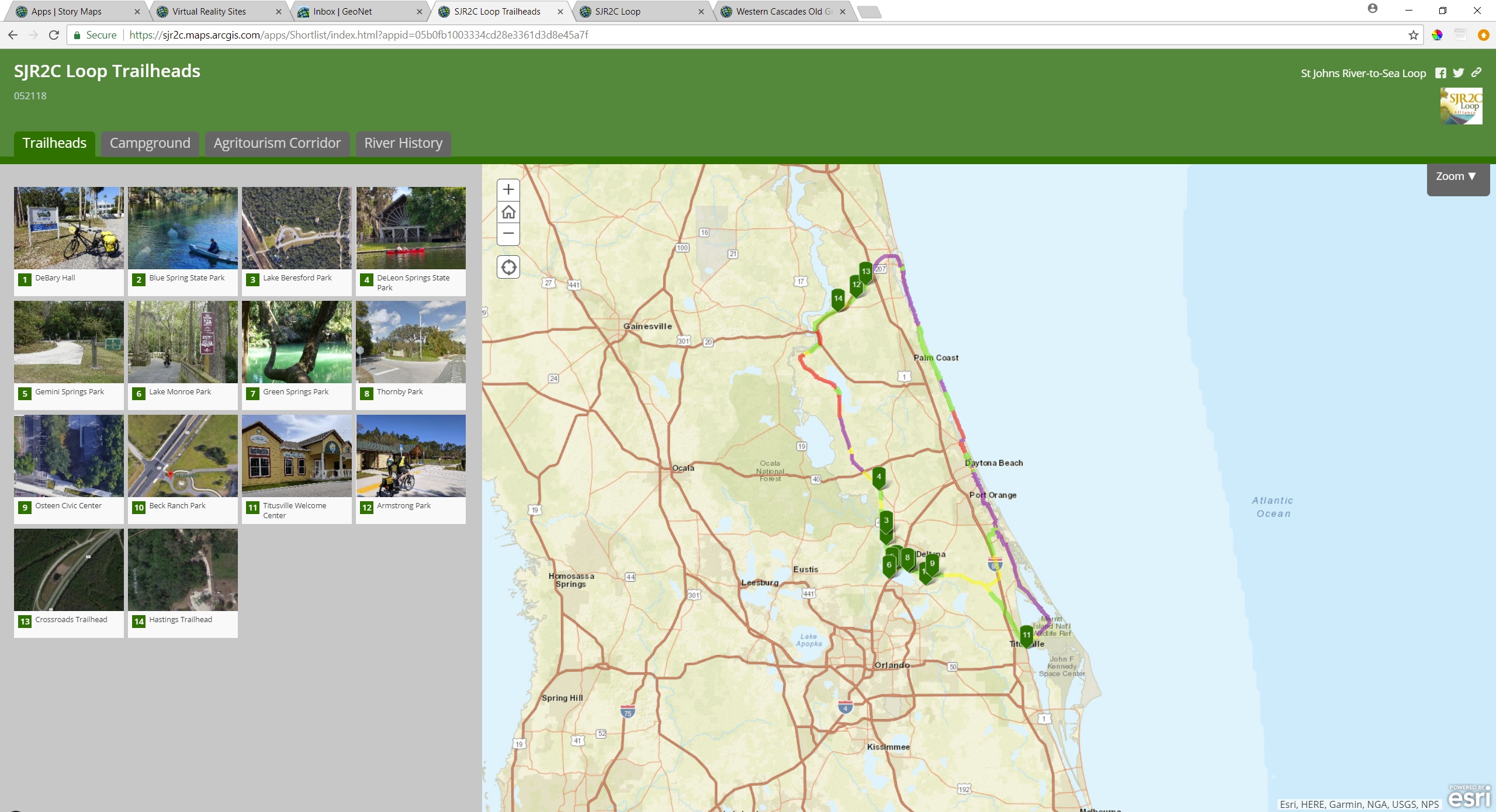Click the SJR2C Loop Alliance logo

pos(1461,106)
